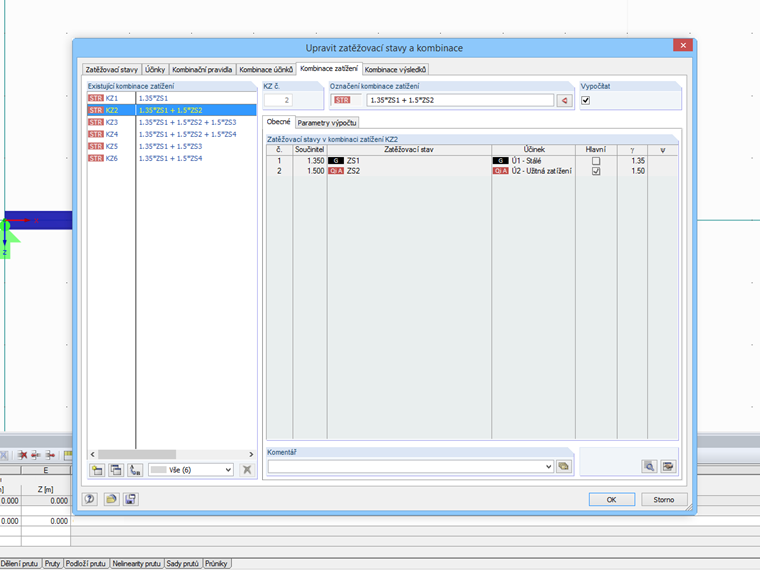Select combination KZ2 in the list
The height and width of the screenshot is (570, 760).
coord(172,110)
